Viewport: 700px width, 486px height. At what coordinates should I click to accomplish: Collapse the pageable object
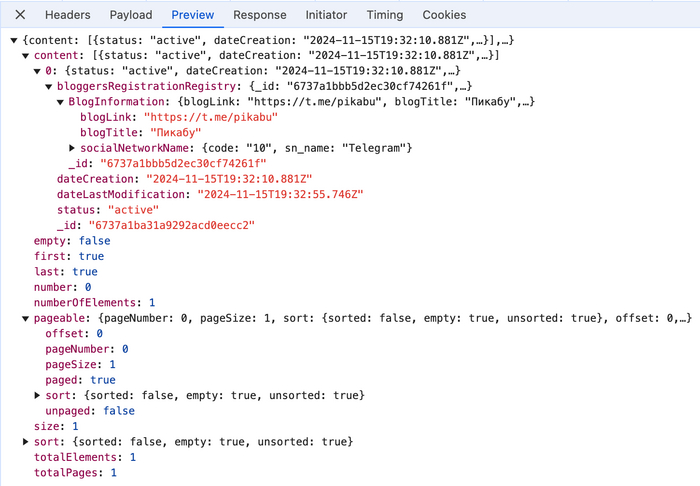pos(26,318)
